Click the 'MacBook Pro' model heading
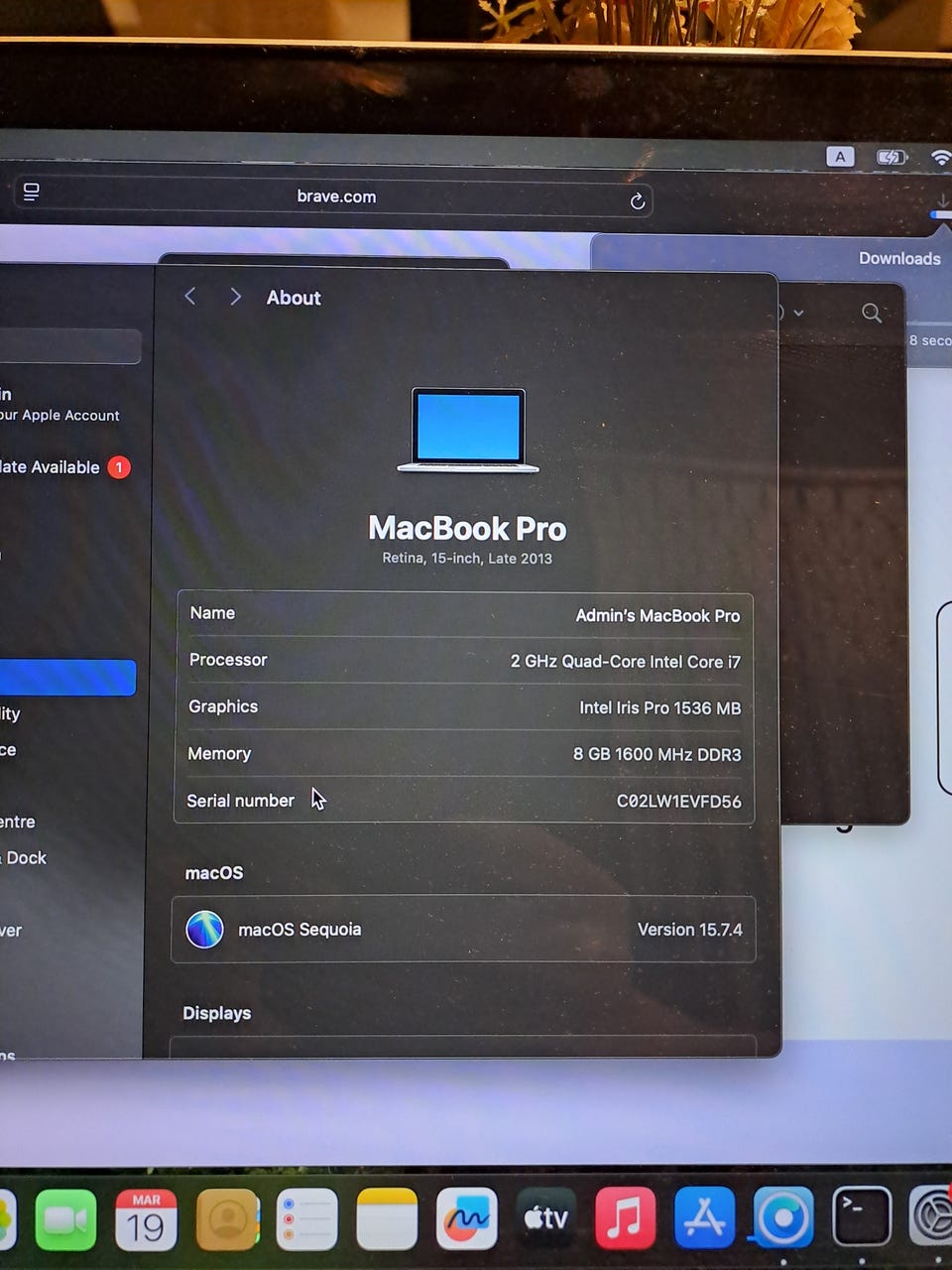 [467, 528]
